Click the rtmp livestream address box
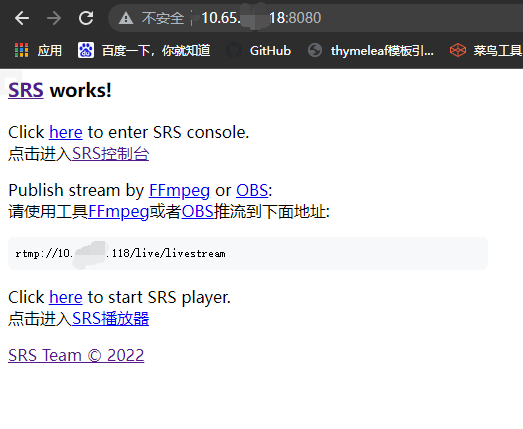Viewport: 523px width, 429px height. 248,254
